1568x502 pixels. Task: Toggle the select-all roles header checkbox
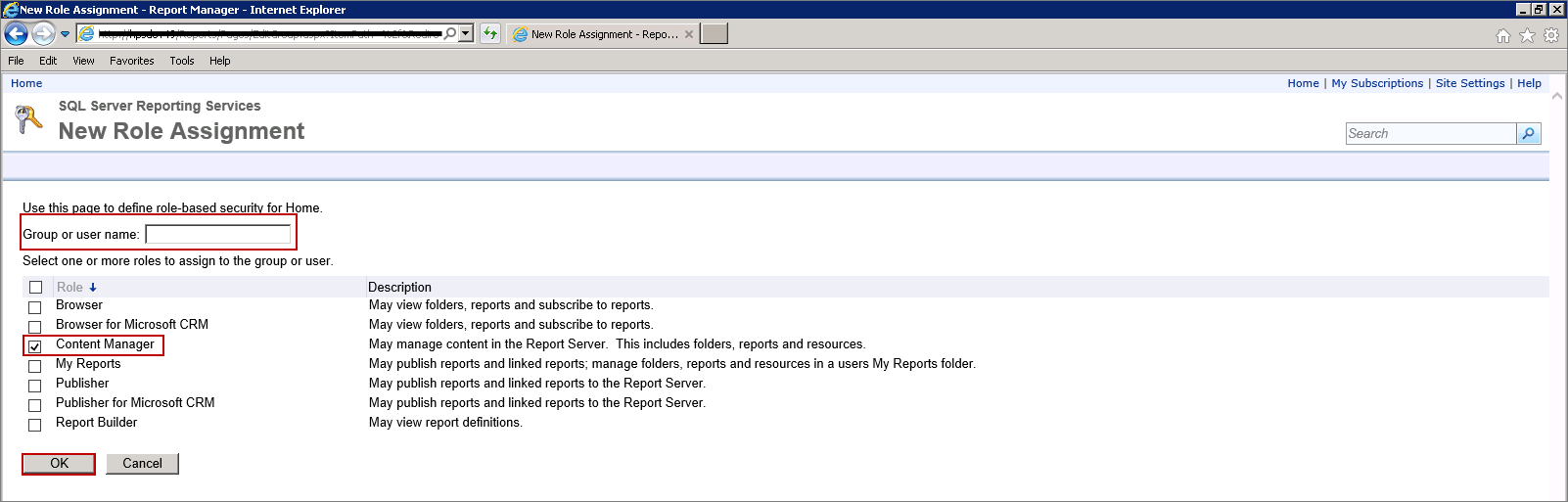pyautogui.click(x=35, y=288)
